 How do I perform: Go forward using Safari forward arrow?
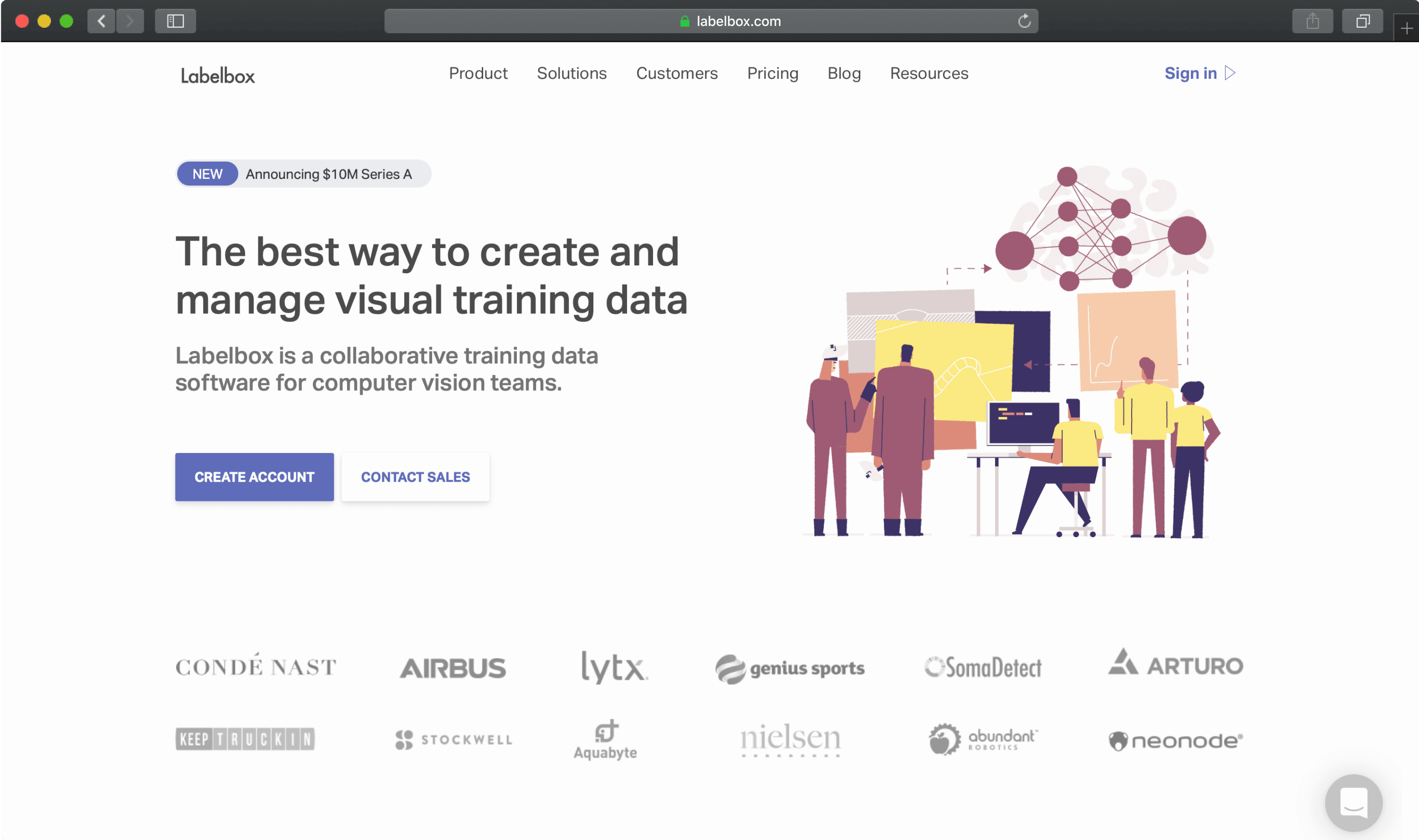pos(130,21)
